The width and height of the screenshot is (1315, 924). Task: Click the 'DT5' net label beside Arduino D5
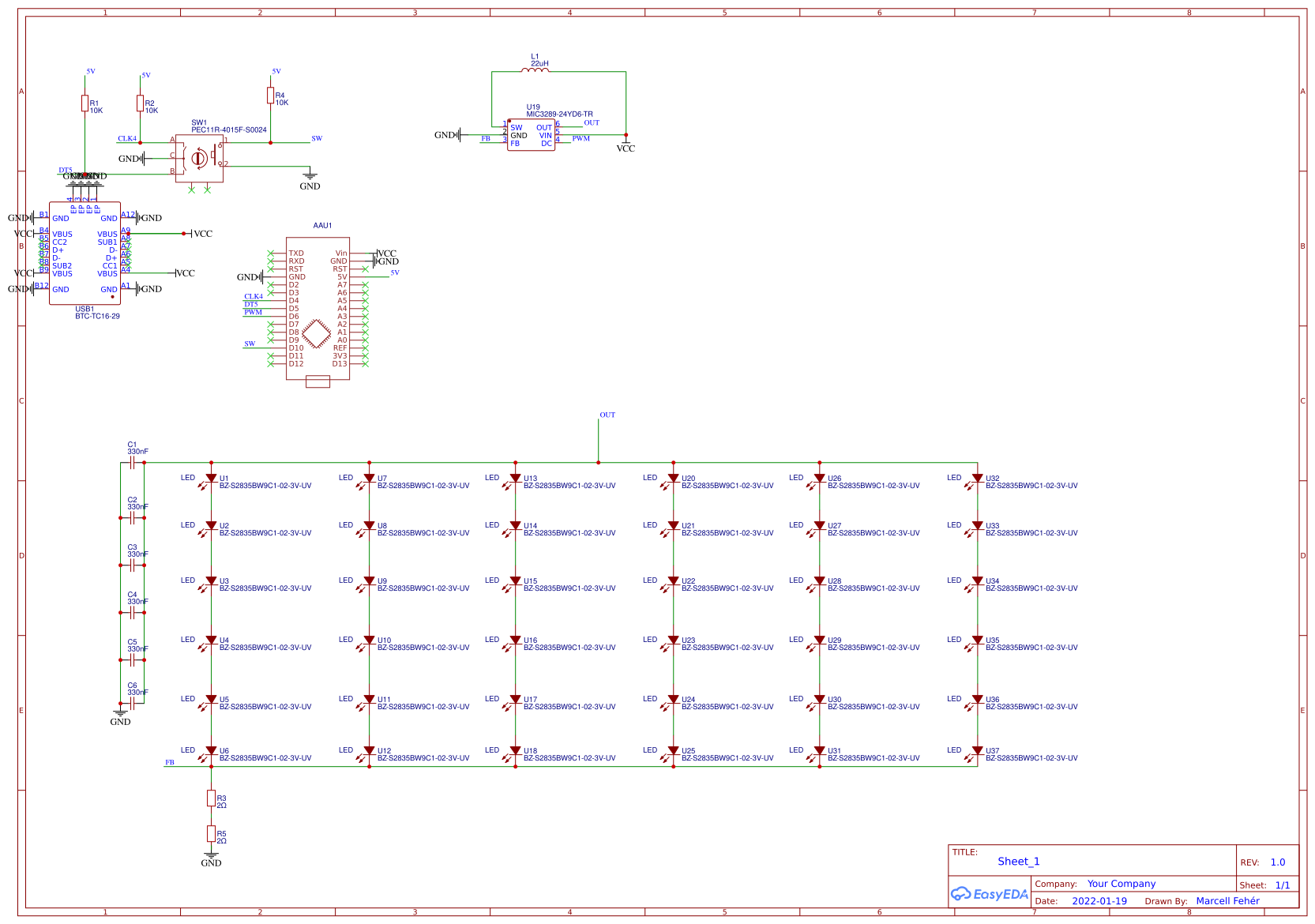251,304
